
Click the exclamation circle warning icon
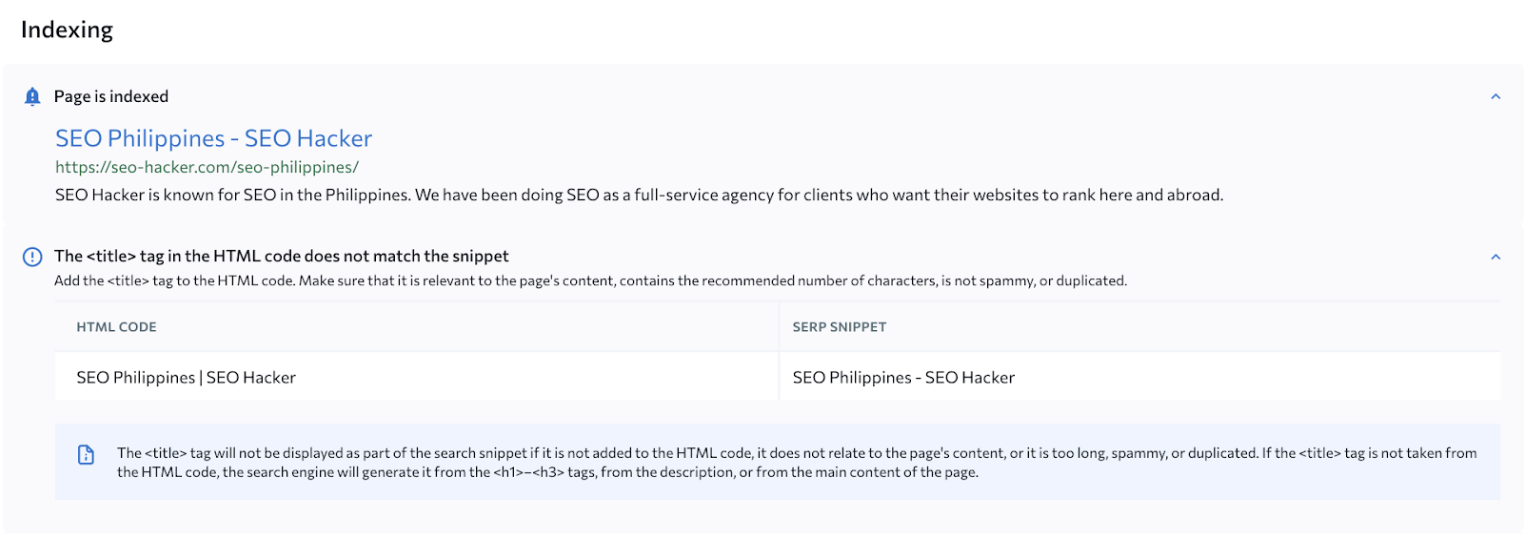(32, 257)
